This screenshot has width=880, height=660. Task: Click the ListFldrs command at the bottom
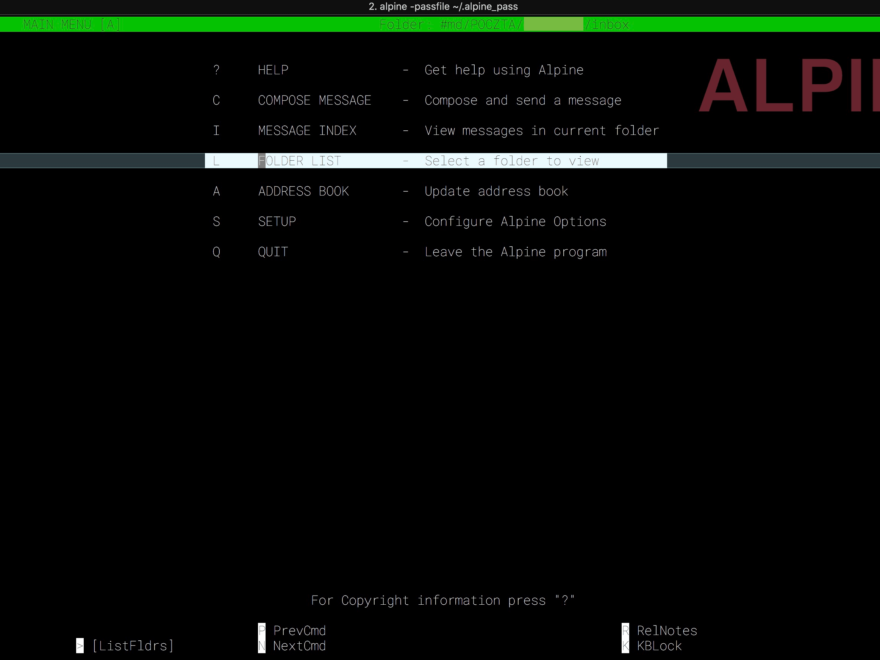pyautogui.click(x=133, y=646)
